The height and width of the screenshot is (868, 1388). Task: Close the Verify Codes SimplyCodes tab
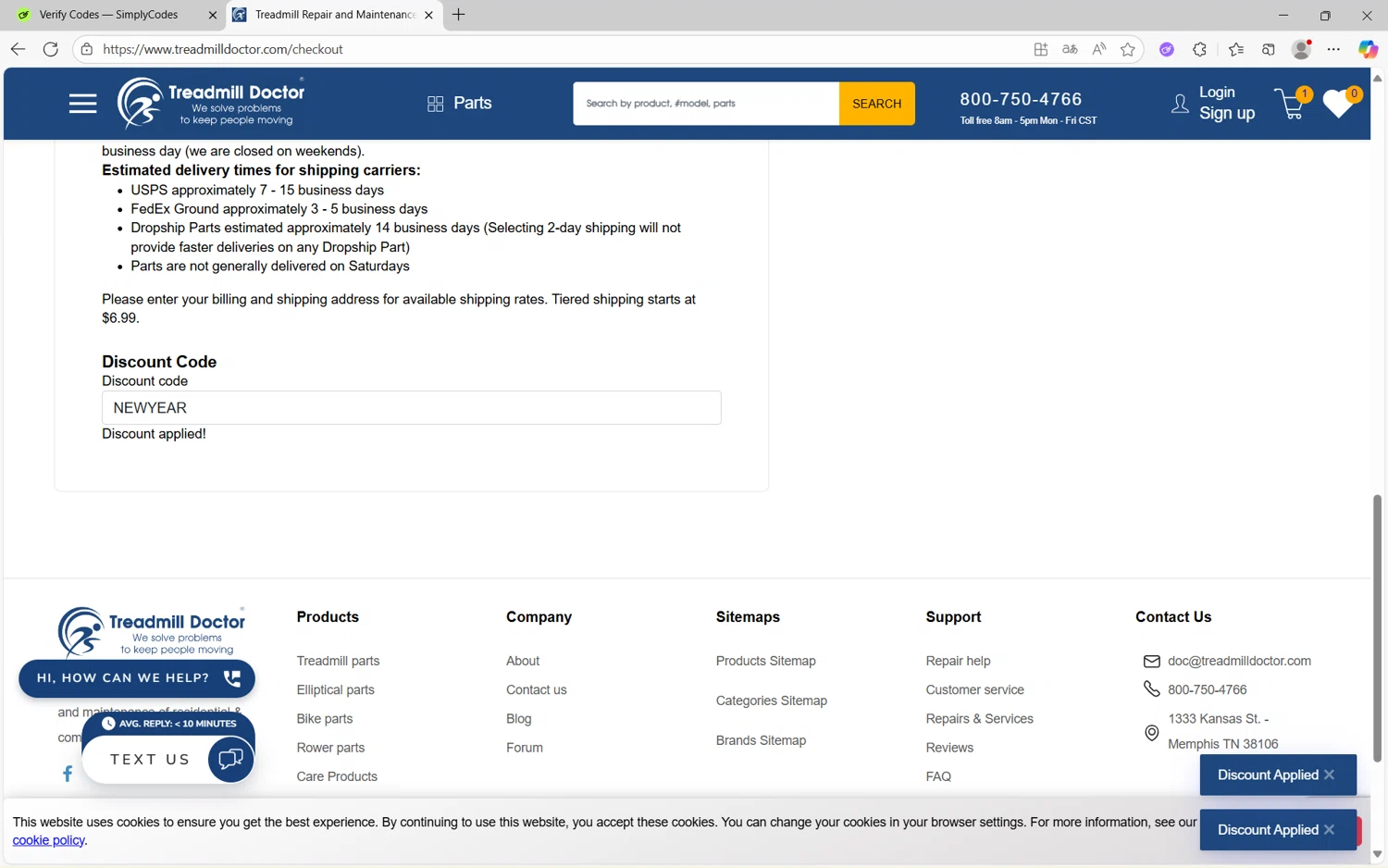coord(212,15)
